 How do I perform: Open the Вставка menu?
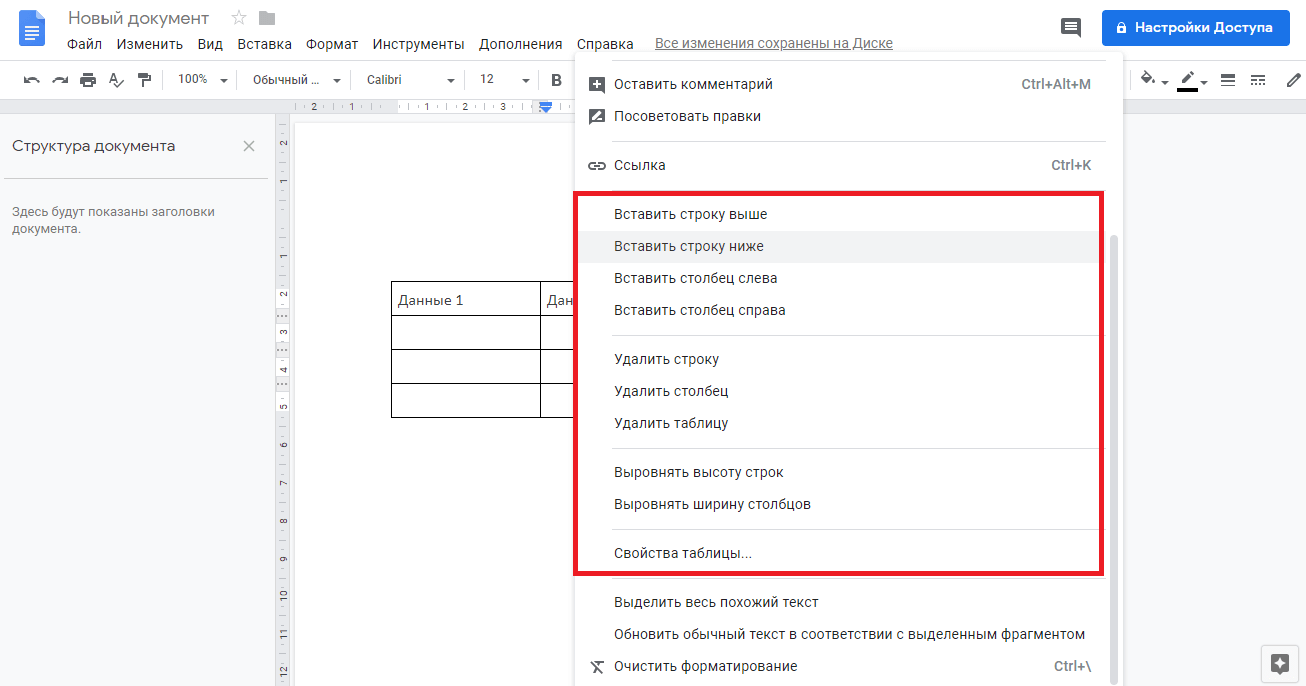click(264, 44)
